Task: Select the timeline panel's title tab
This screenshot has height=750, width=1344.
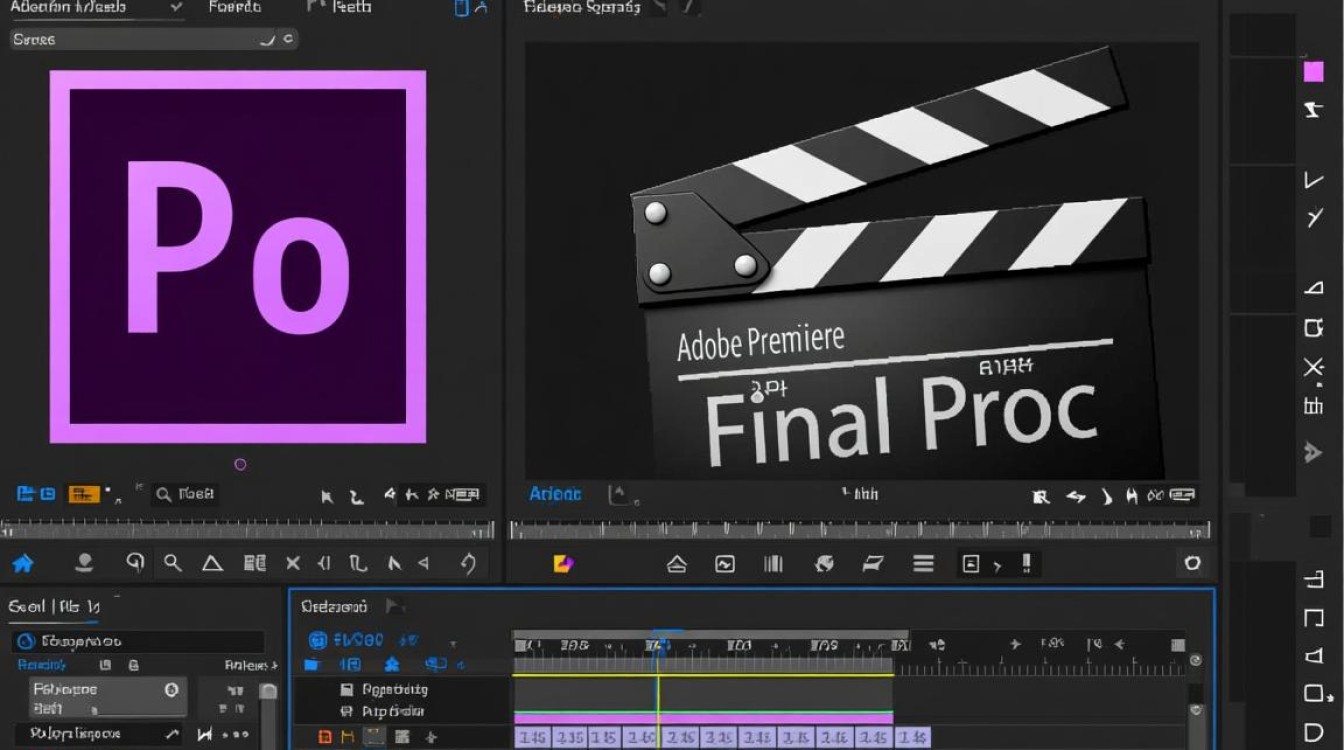Action: coord(334,606)
